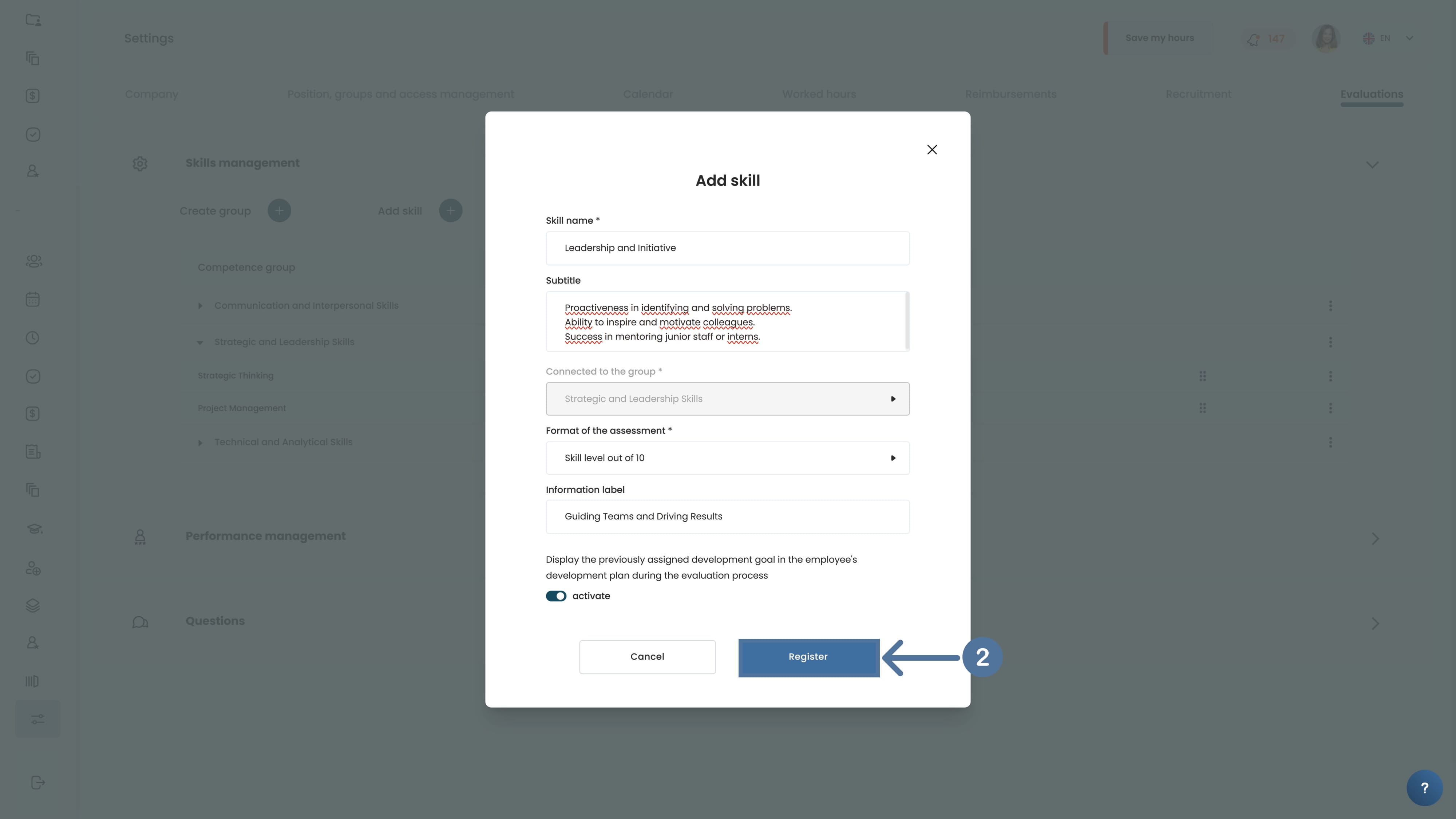Open the calendar sidebar icon

pyautogui.click(x=33, y=299)
